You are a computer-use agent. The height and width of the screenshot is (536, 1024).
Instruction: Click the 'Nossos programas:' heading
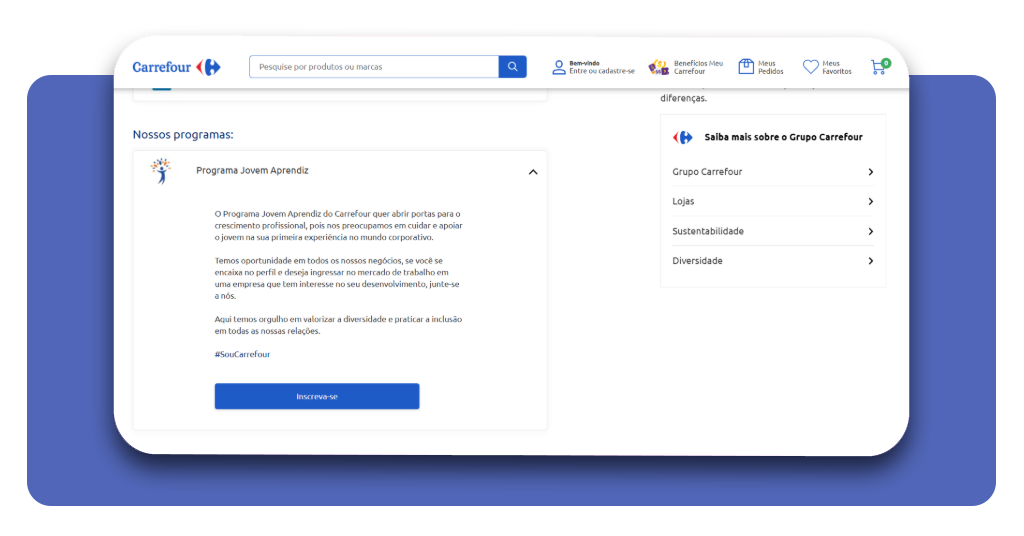pos(183,134)
